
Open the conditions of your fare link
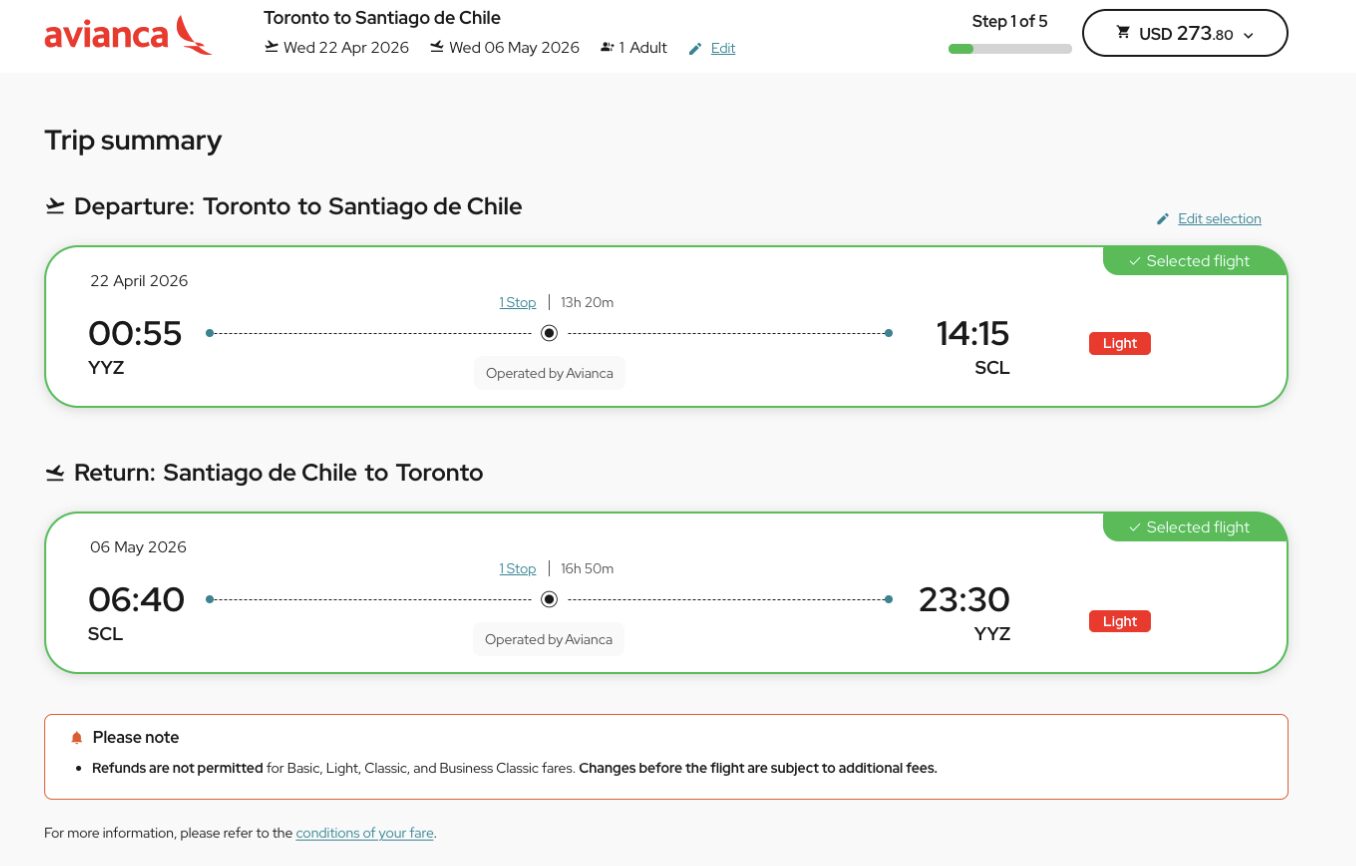tap(365, 833)
